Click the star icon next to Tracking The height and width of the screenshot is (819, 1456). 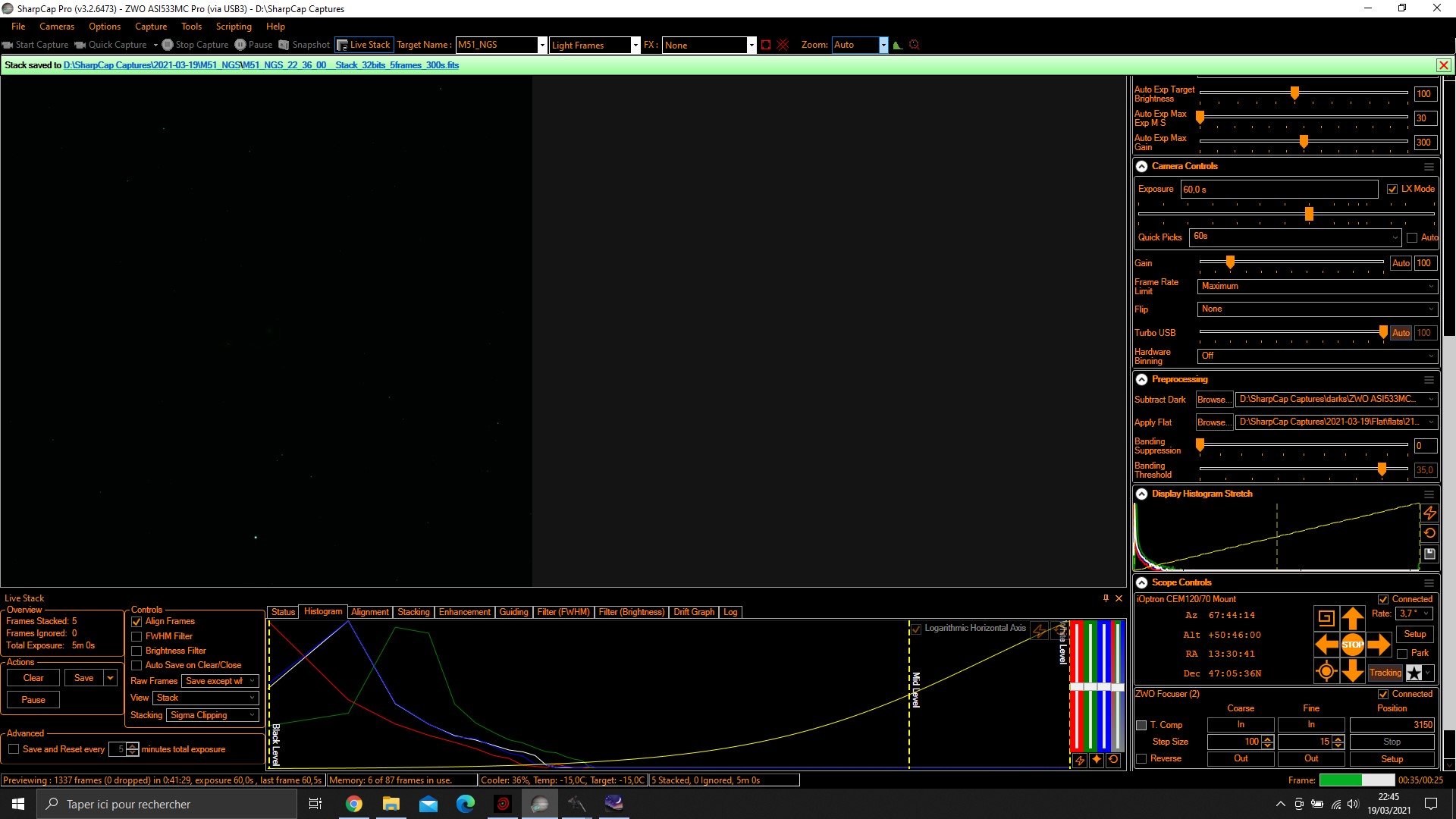[x=1414, y=673]
